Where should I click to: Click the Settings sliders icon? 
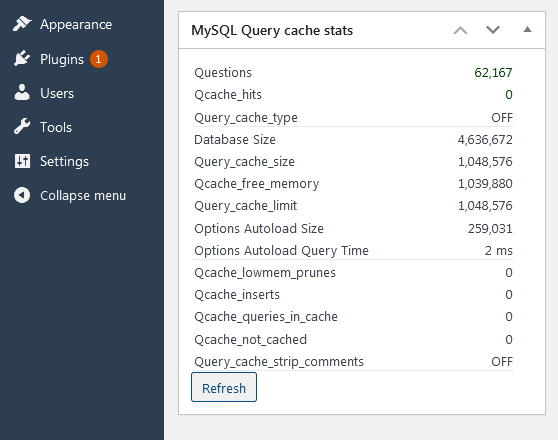22,161
